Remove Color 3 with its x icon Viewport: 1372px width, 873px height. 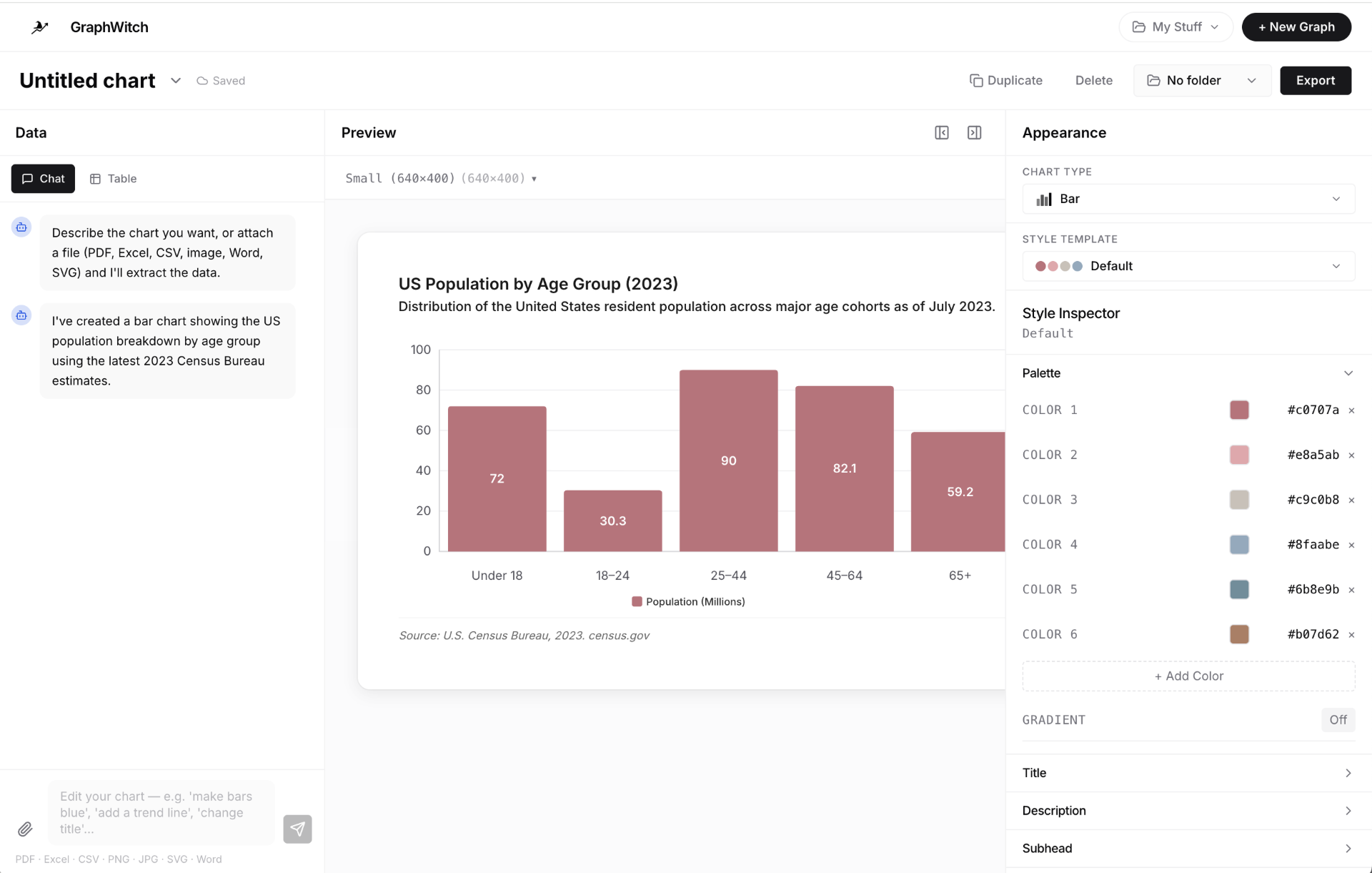tap(1351, 500)
